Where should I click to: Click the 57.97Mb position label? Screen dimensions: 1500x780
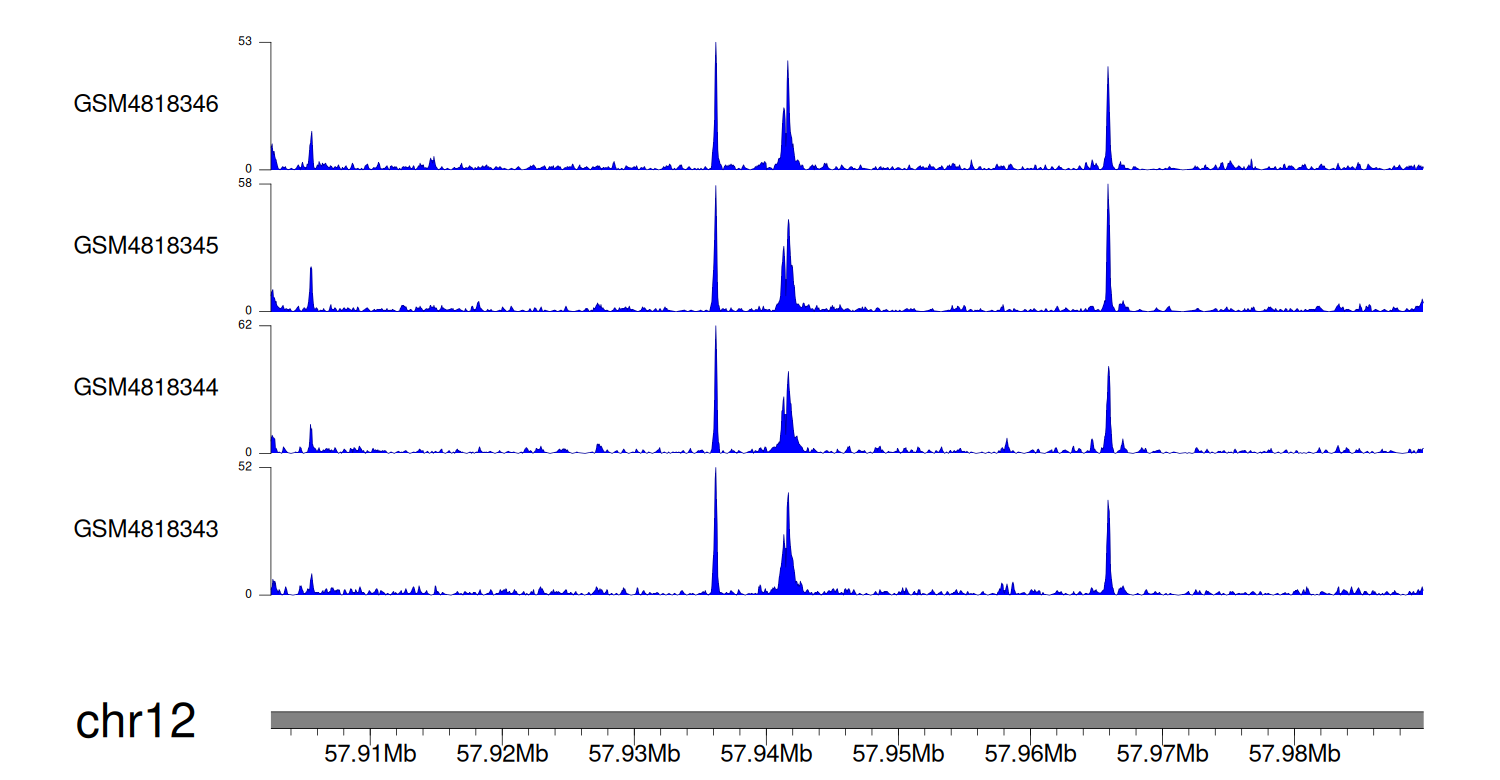(x=1162, y=753)
